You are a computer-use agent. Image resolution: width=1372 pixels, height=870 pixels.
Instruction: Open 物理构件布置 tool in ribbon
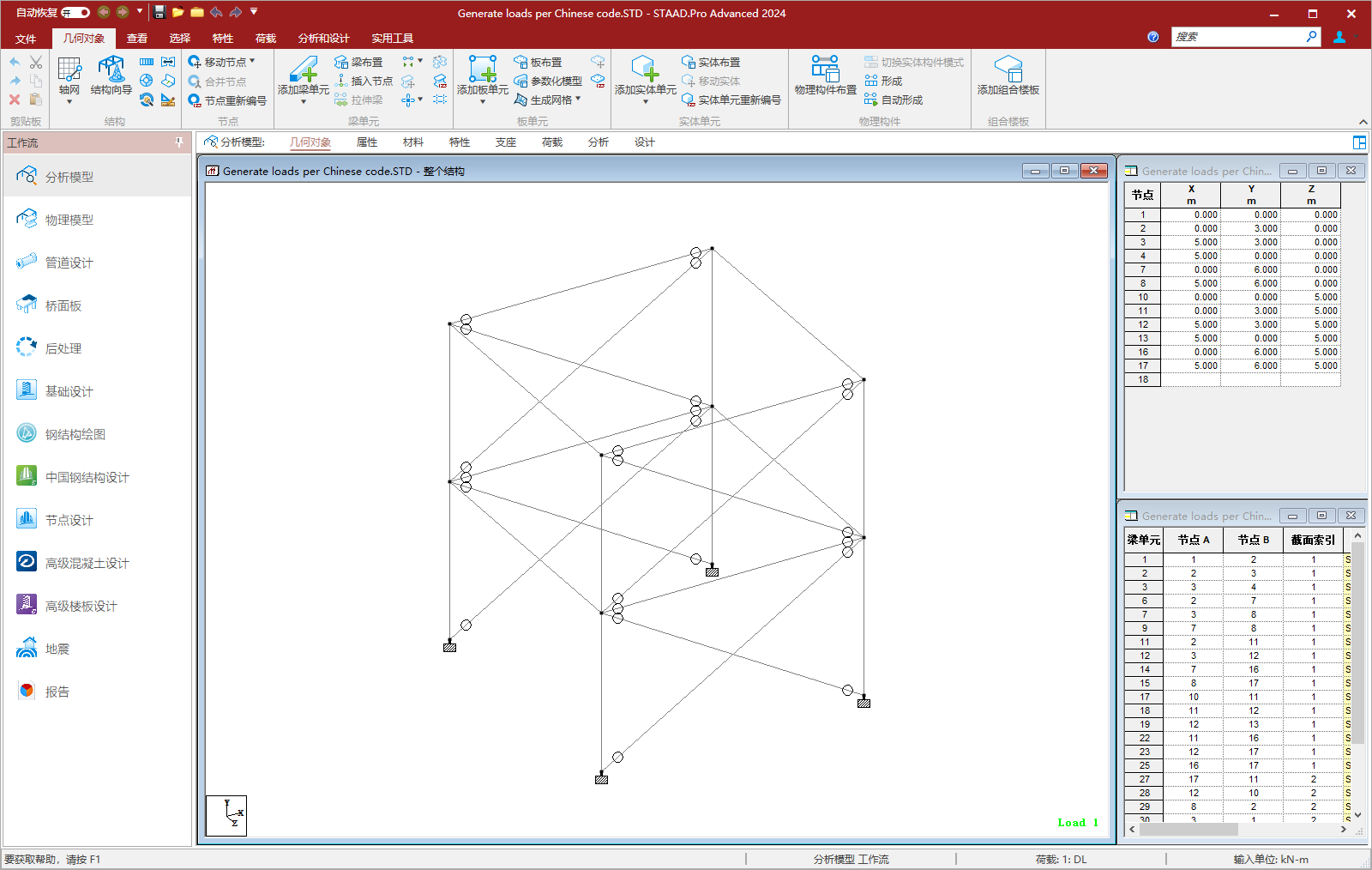tap(825, 70)
